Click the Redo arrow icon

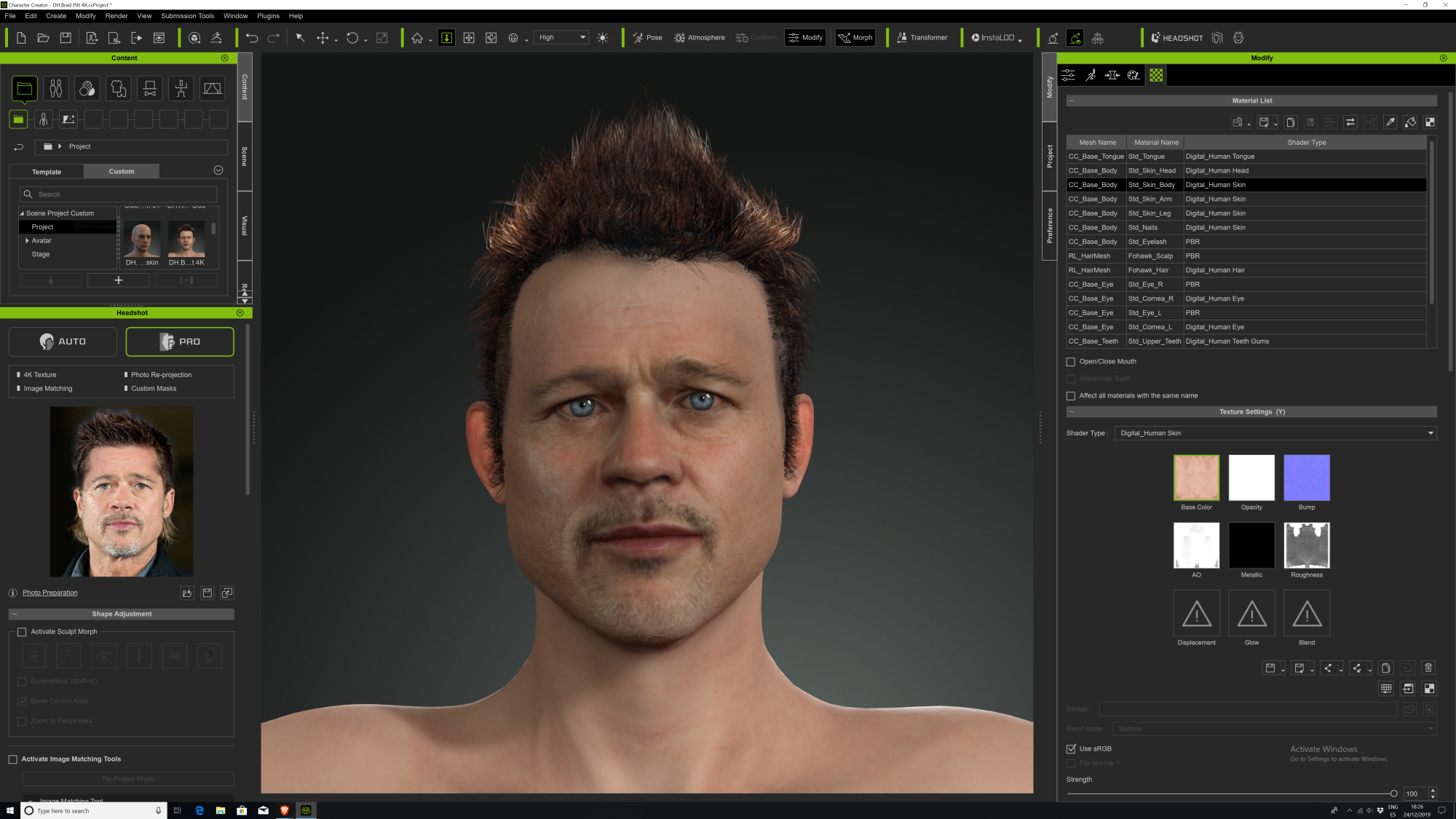click(x=274, y=38)
